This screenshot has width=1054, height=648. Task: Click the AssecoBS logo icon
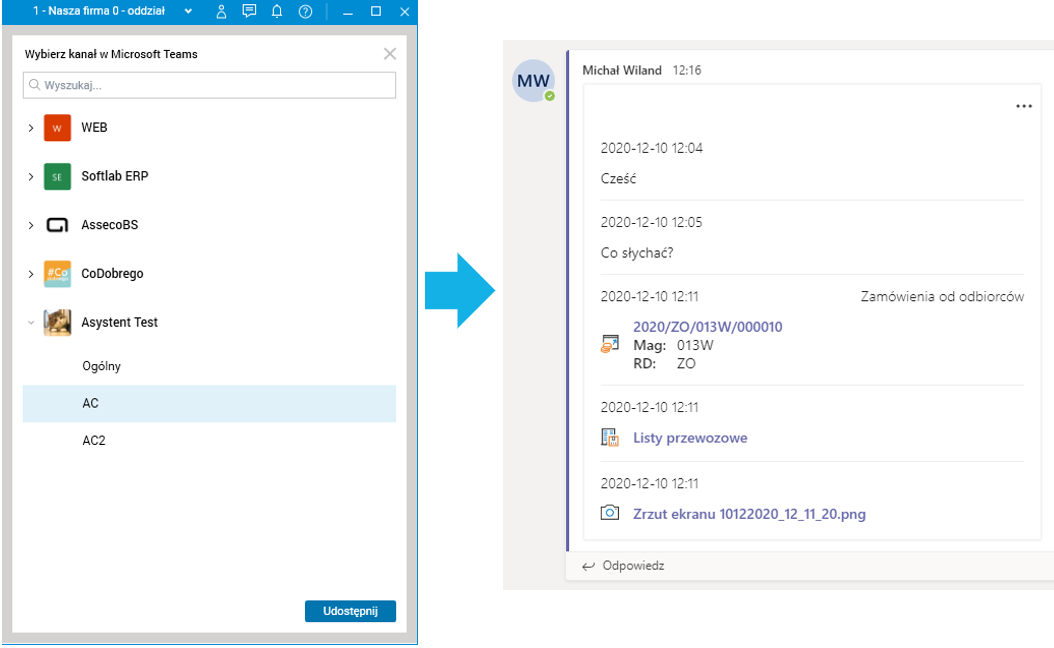coord(57,225)
